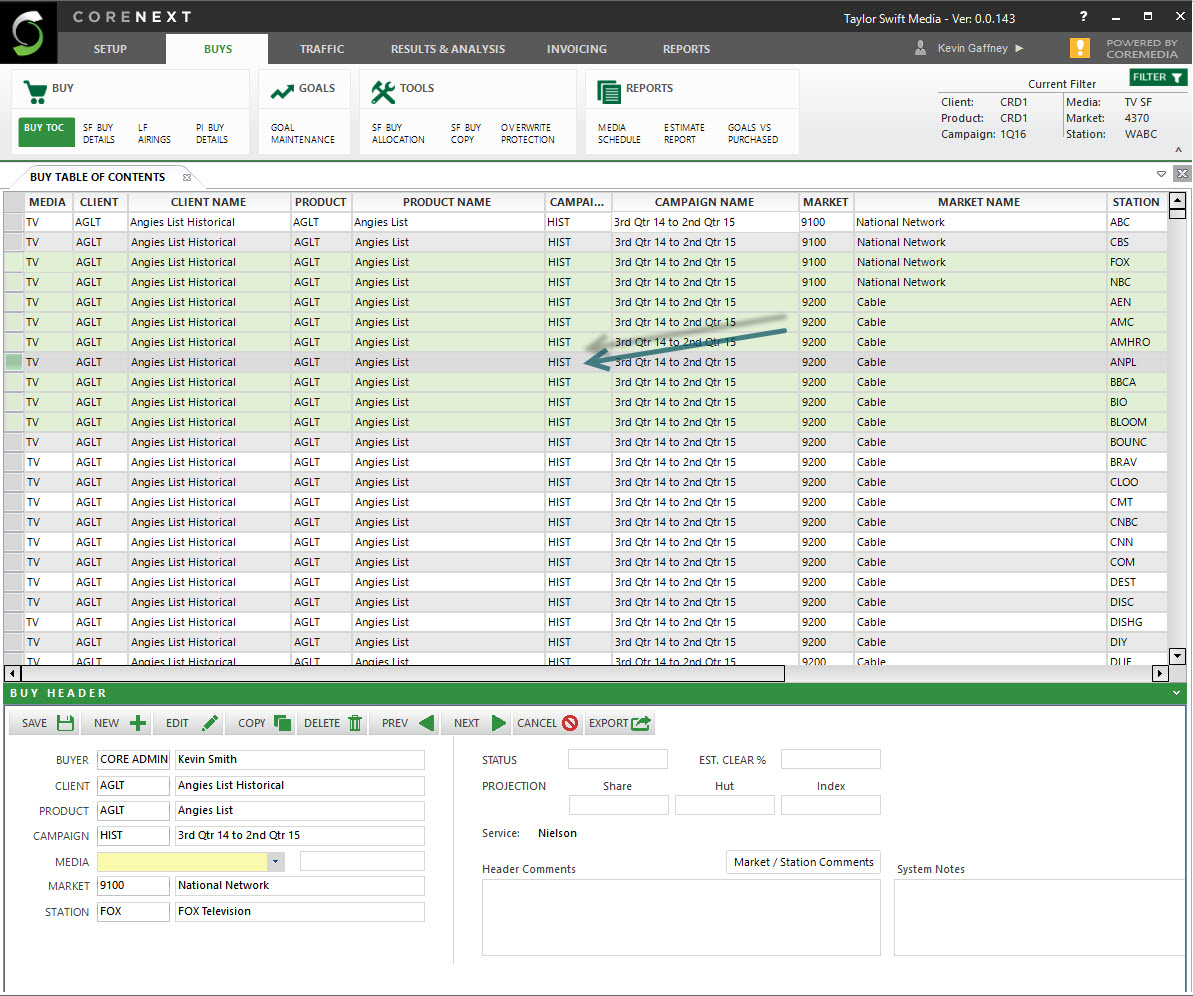Image resolution: width=1193 pixels, height=996 pixels.
Task: Click the Header Comments text box
Action: [680, 917]
